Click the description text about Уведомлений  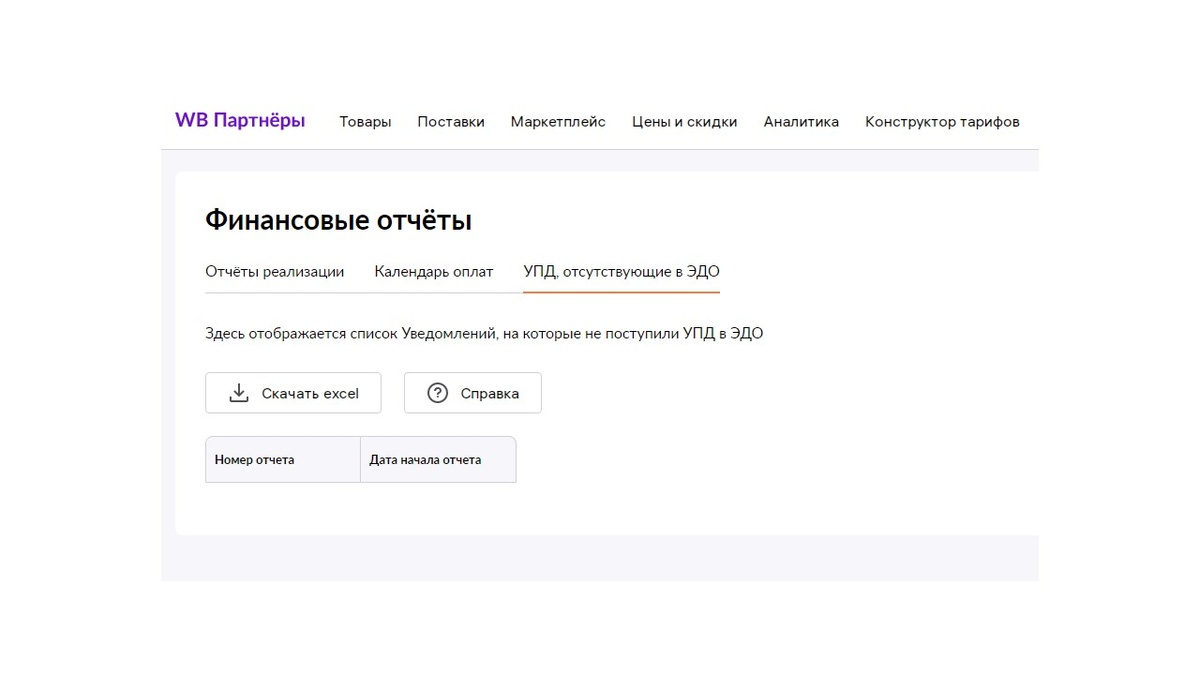[x=484, y=334]
